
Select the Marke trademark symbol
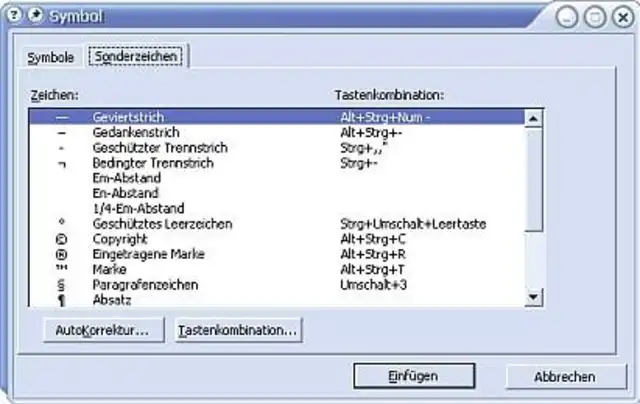pos(63,270)
